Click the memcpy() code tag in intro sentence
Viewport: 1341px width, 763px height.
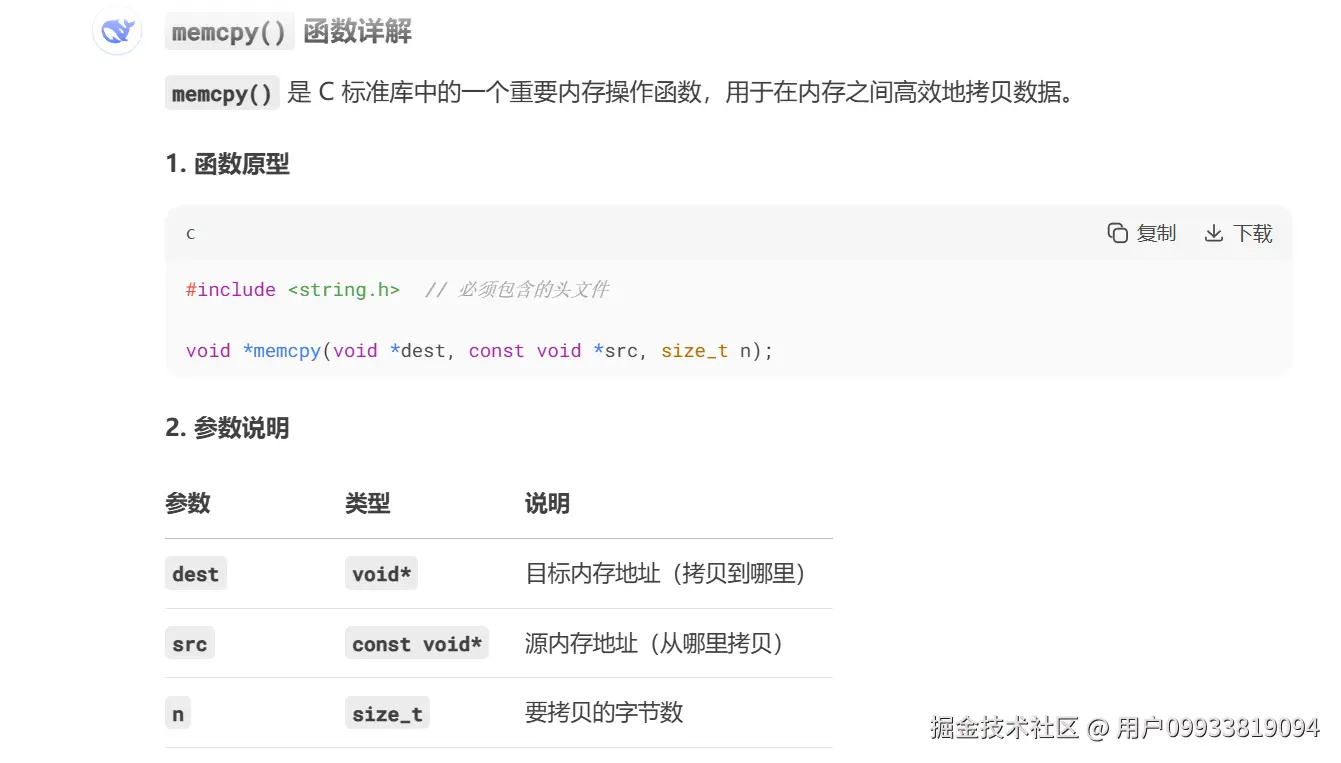(222, 94)
